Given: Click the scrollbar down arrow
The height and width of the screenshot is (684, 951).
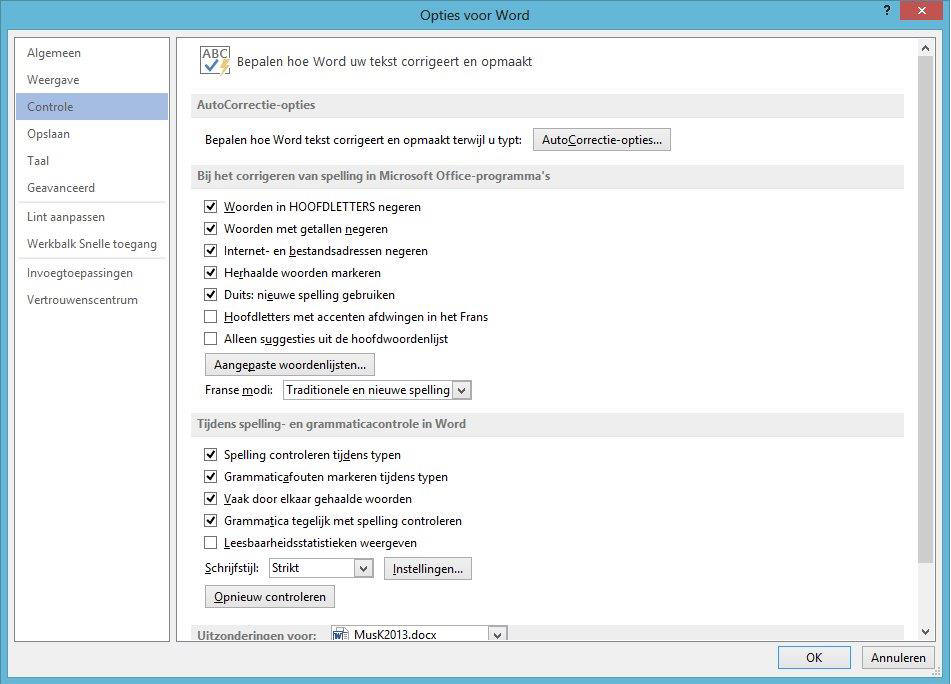Looking at the screenshot, I should (x=925, y=632).
